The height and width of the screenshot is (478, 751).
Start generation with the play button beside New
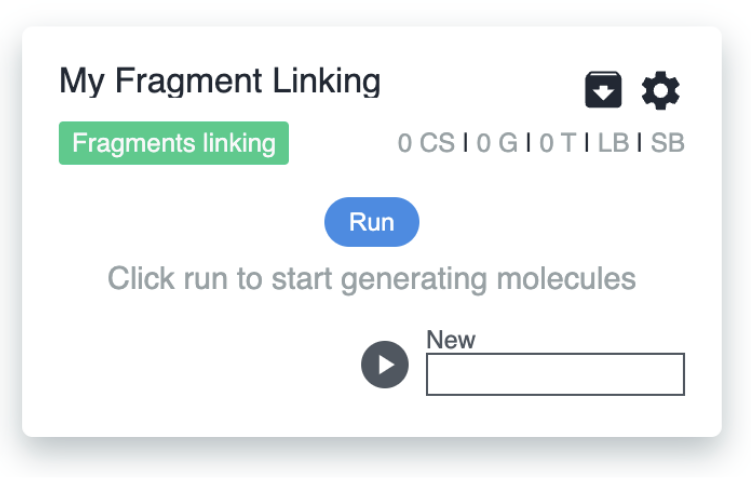click(x=385, y=364)
